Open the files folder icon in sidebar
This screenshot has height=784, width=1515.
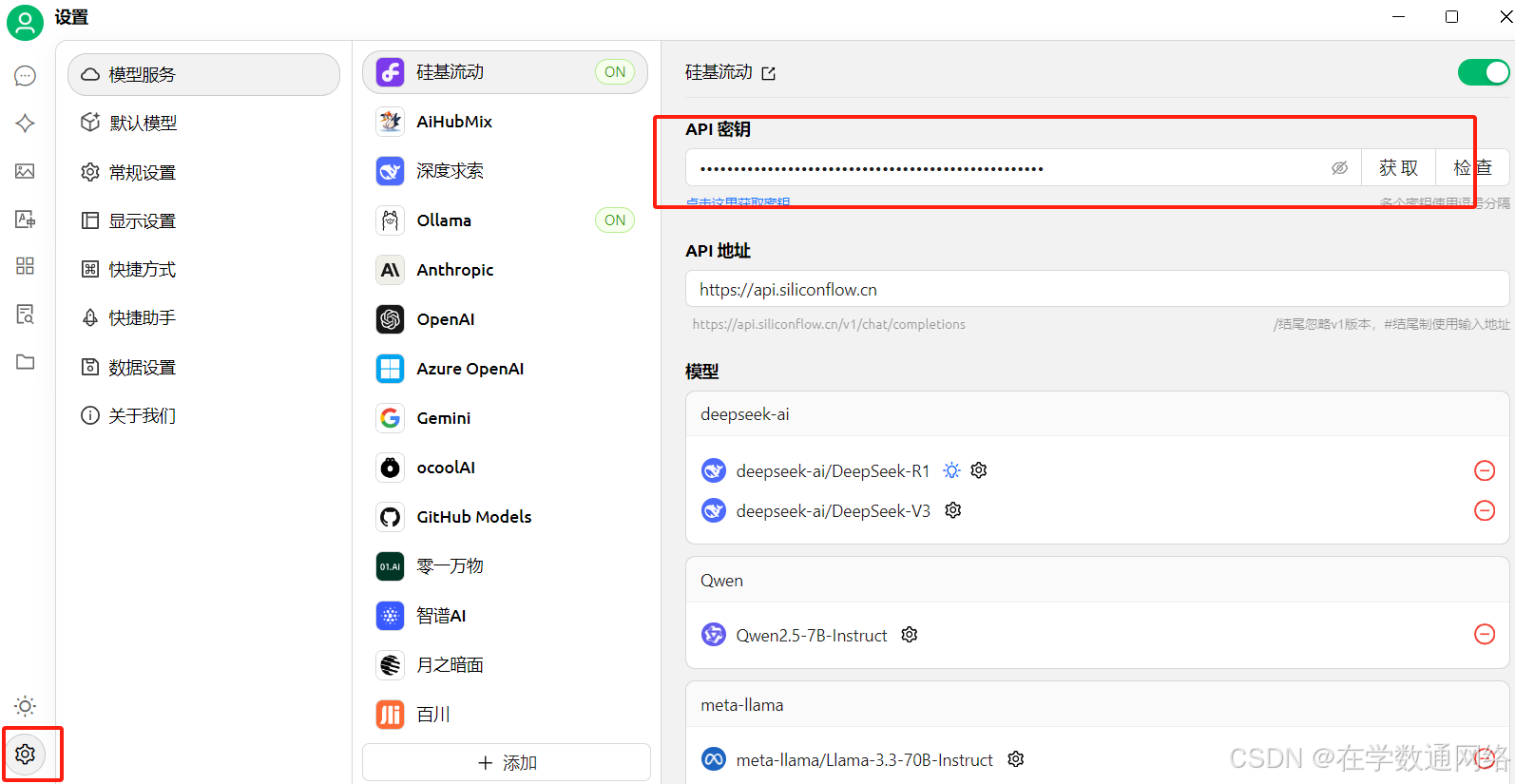(26, 361)
